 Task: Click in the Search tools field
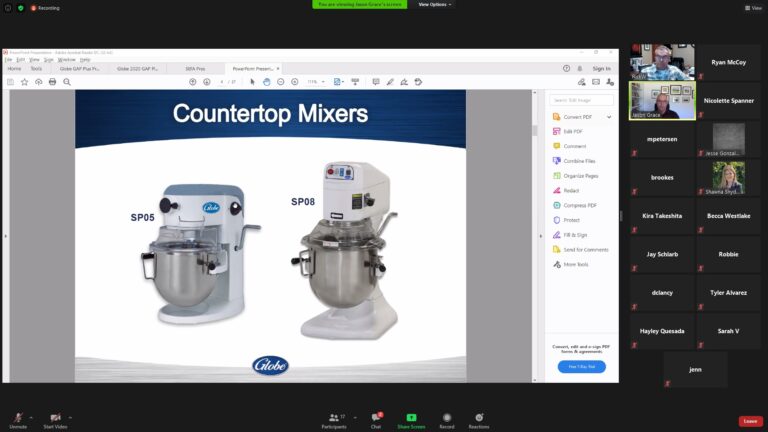click(581, 100)
